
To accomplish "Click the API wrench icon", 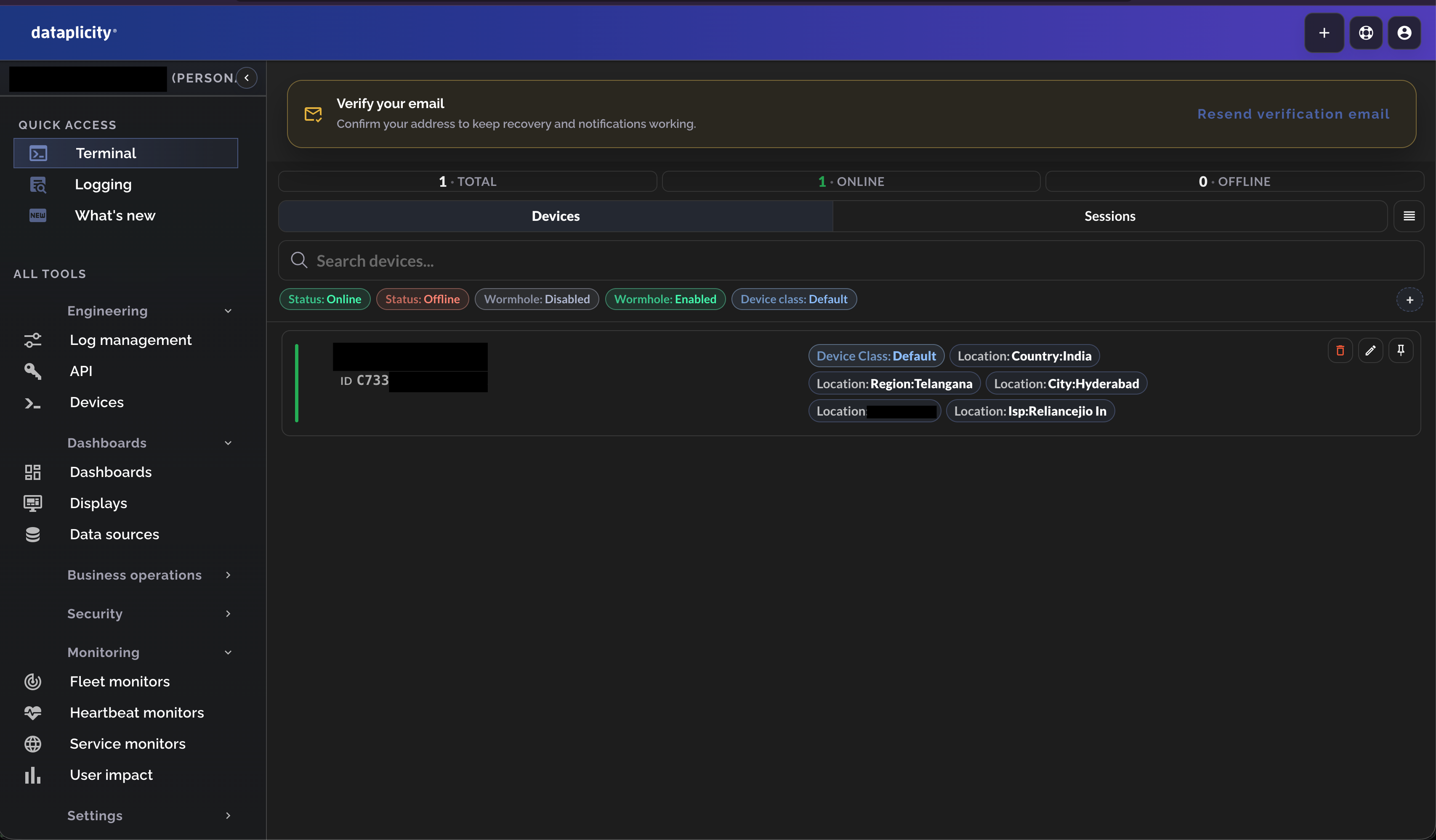I will [32, 371].
